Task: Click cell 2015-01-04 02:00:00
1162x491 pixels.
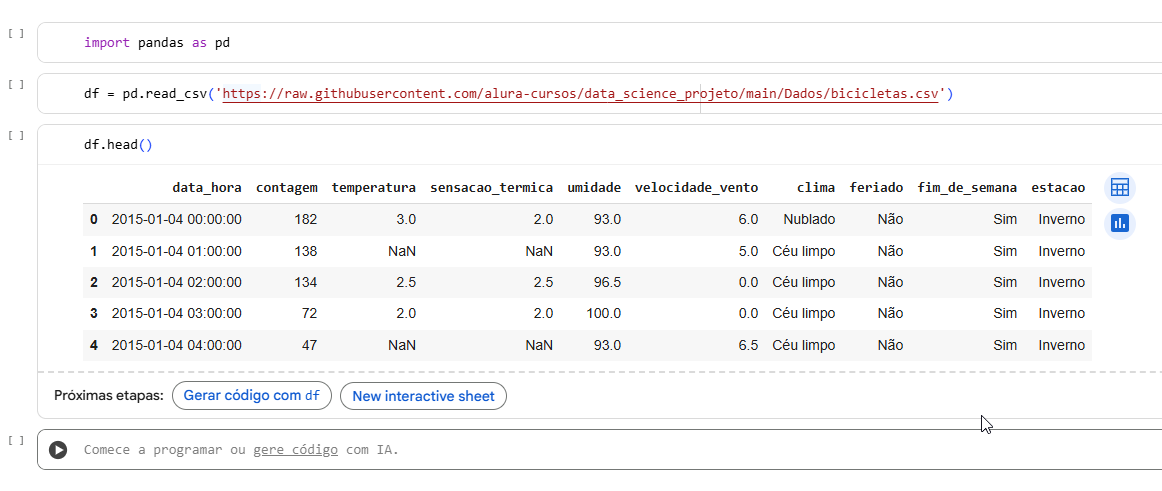Action: pyautogui.click(x=176, y=282)
